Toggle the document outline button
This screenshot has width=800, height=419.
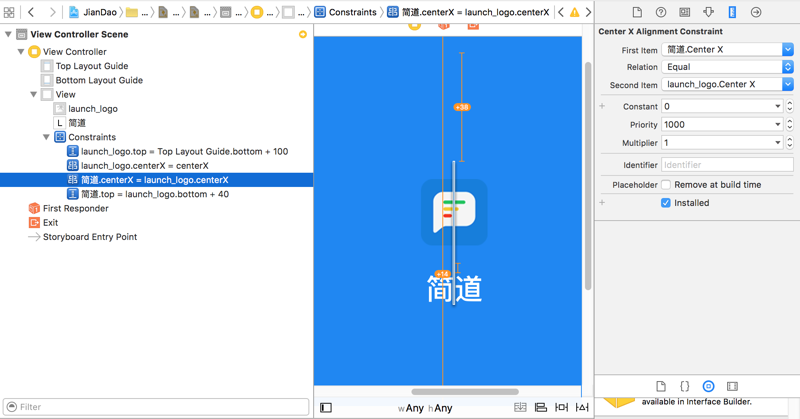point(326,407)
